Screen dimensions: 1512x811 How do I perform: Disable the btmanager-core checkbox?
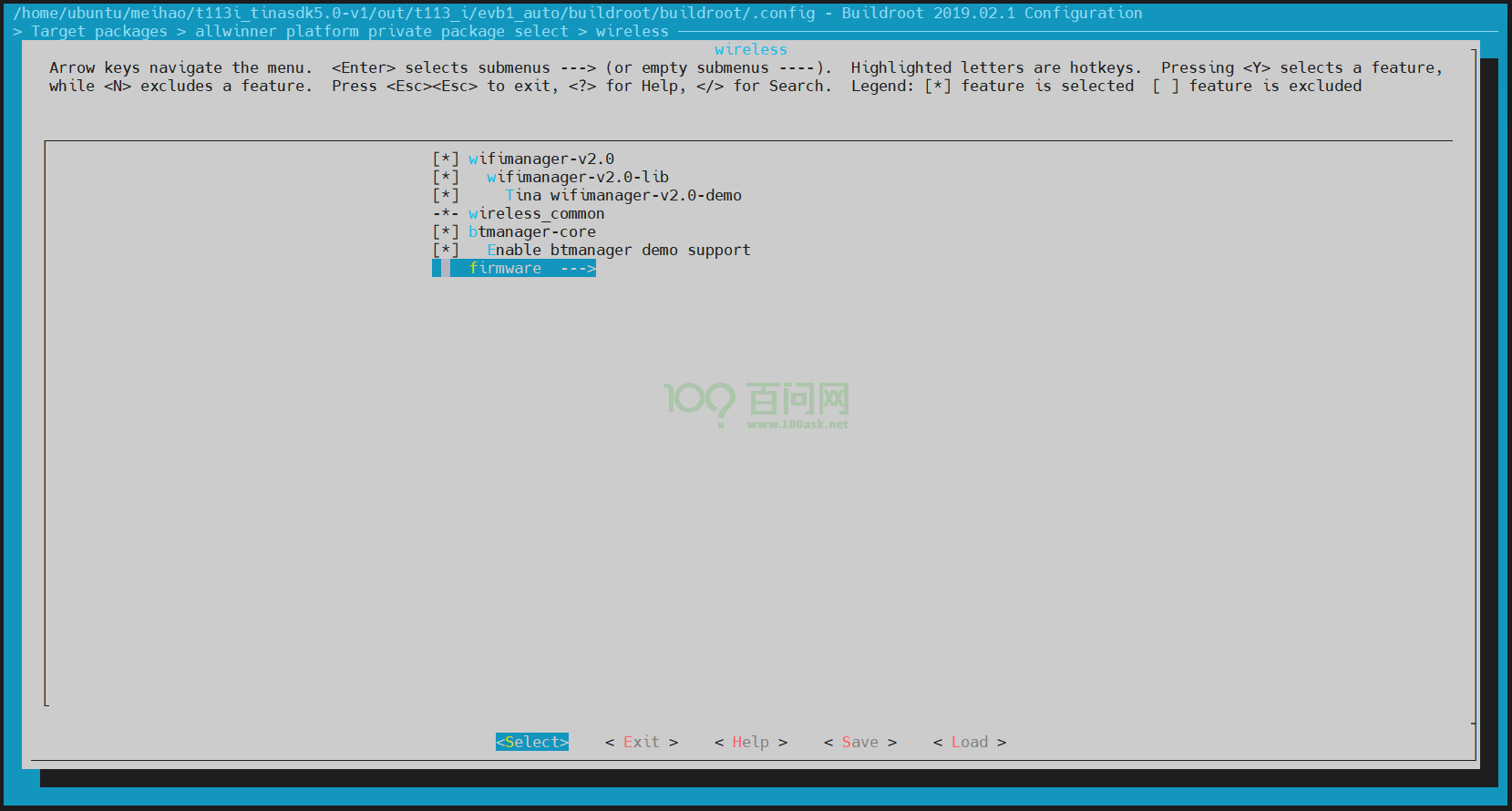click(446, 232)
